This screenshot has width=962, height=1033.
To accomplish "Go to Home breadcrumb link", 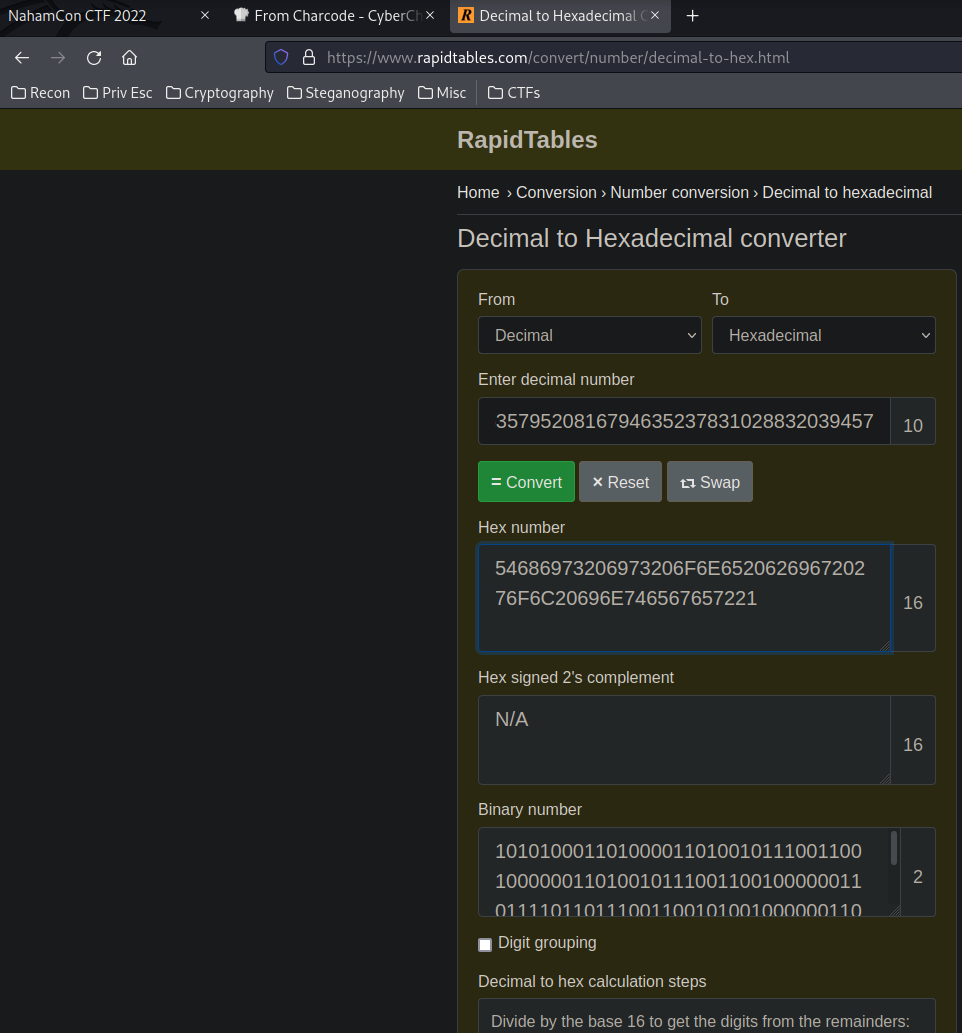I will 478,192.
